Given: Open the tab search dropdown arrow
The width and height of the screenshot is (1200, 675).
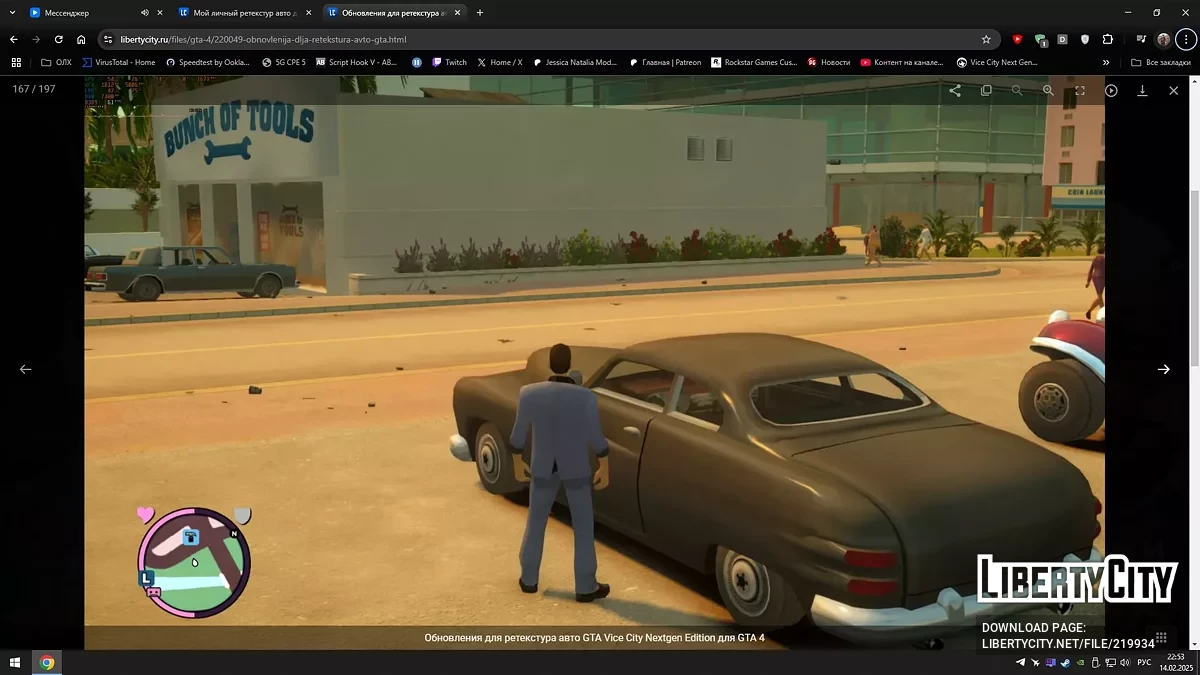Looking at the screenshot, I should (11, 13).
